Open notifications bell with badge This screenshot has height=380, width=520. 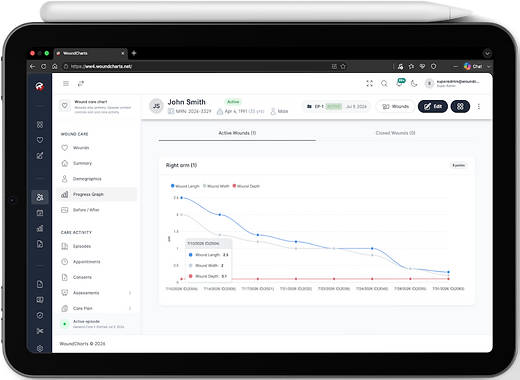[x=400, y=83]
